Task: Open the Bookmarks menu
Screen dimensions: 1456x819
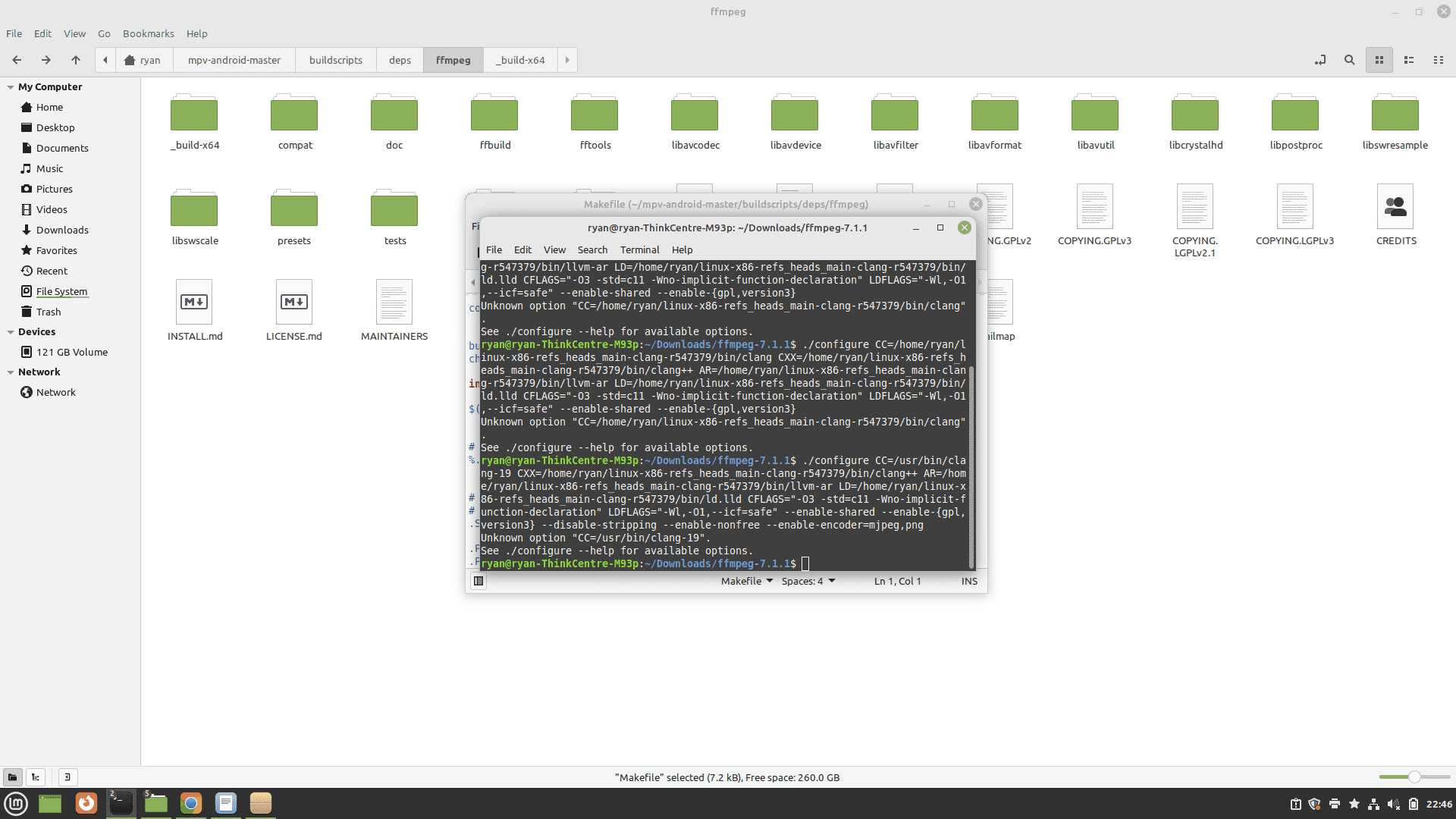Action: coord(148,33)
